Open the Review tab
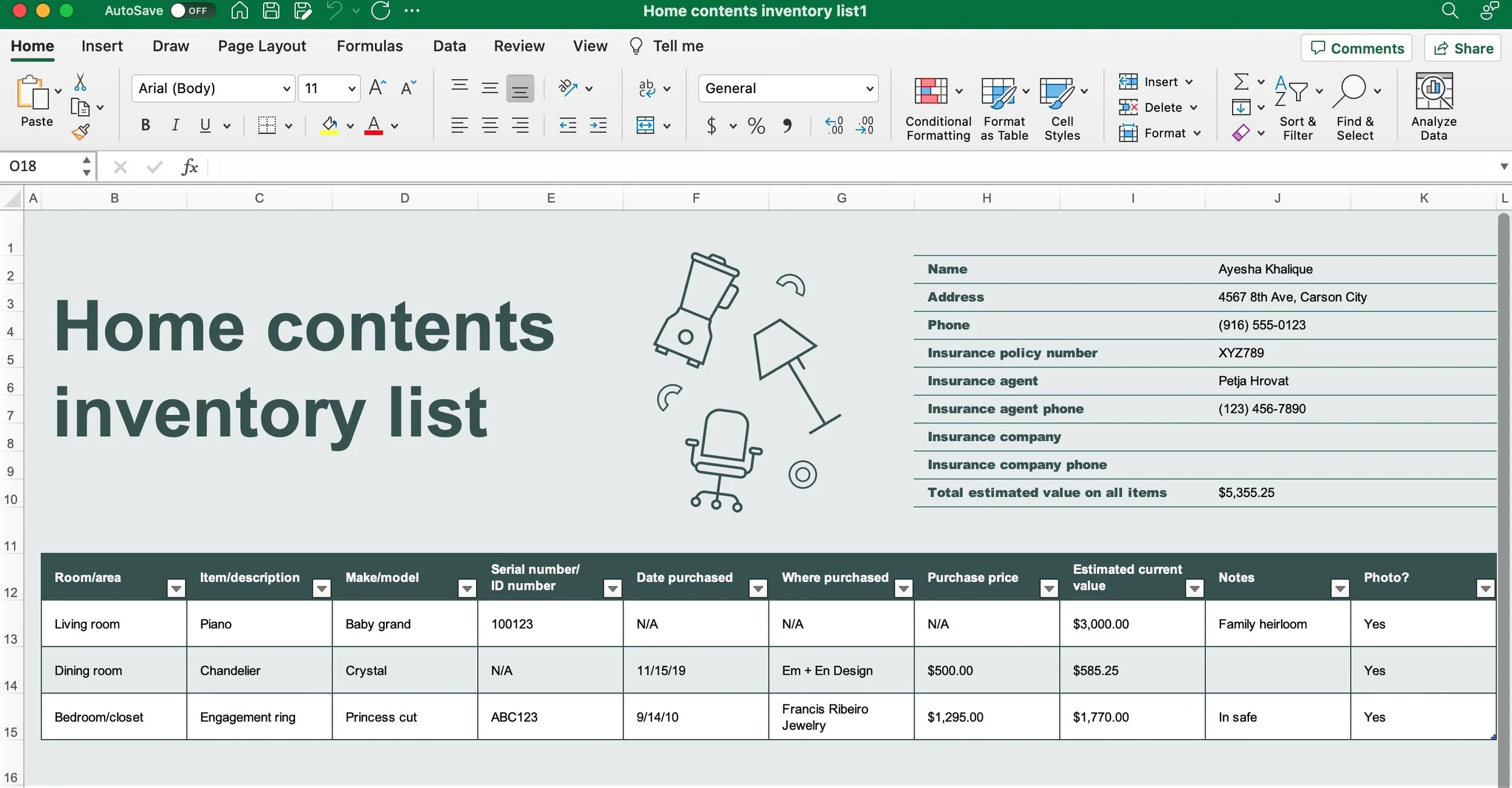This screenshot has width=1512, height=788. pyautogui.click(x=519, y=45)
